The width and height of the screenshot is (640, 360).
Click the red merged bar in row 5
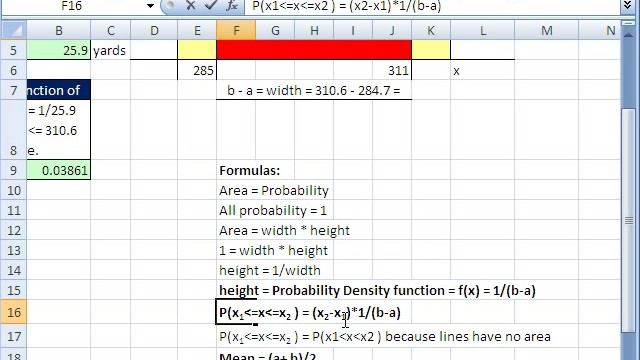point(314,49)
